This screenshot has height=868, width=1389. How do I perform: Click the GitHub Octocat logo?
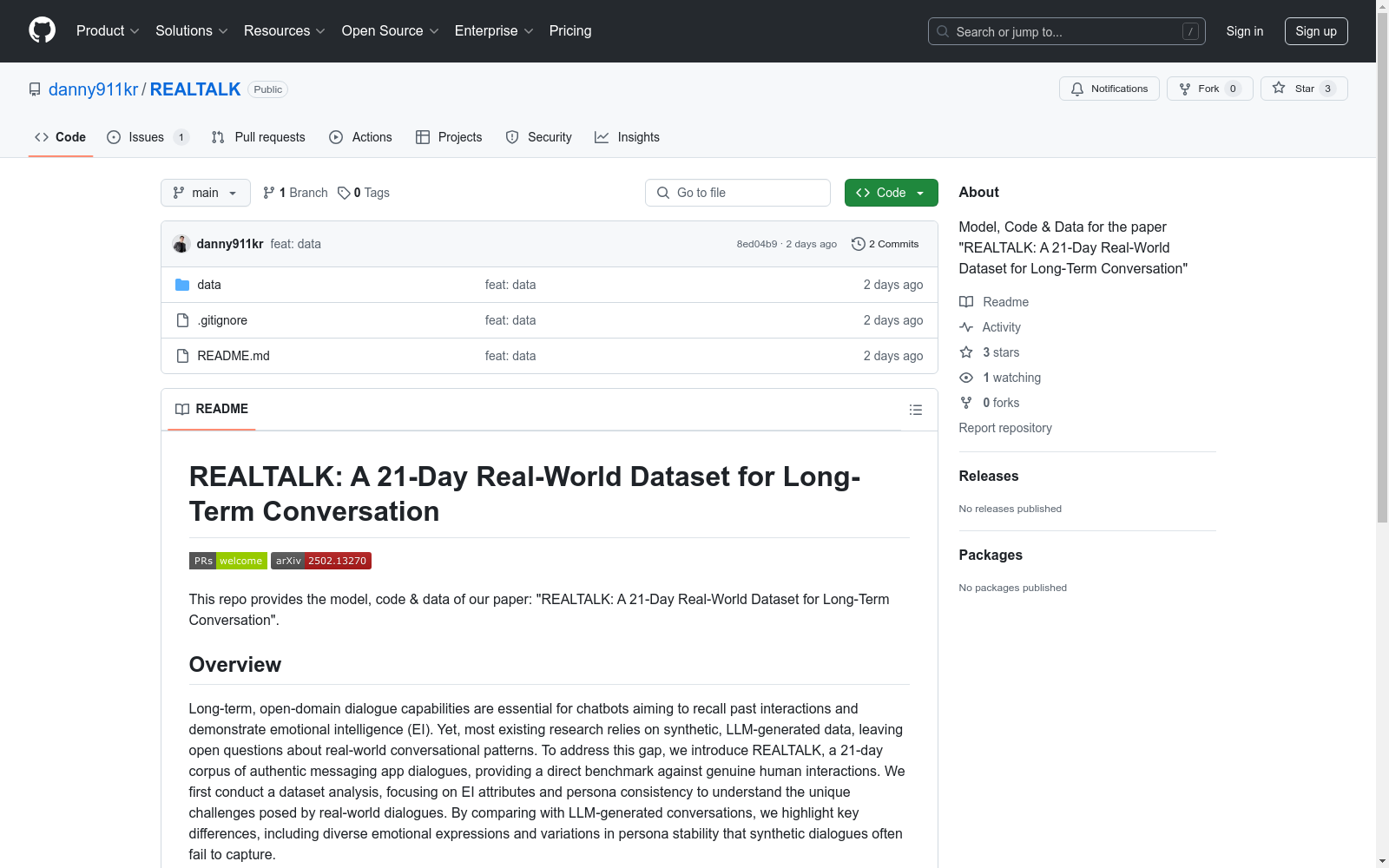pos(42,30)
